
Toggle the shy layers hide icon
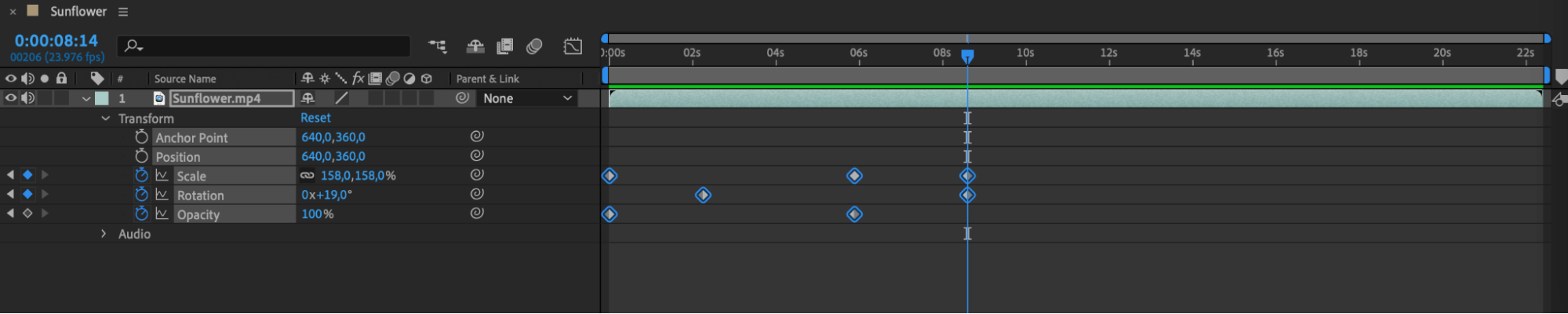pyautogui.click(x=475, y=46)
